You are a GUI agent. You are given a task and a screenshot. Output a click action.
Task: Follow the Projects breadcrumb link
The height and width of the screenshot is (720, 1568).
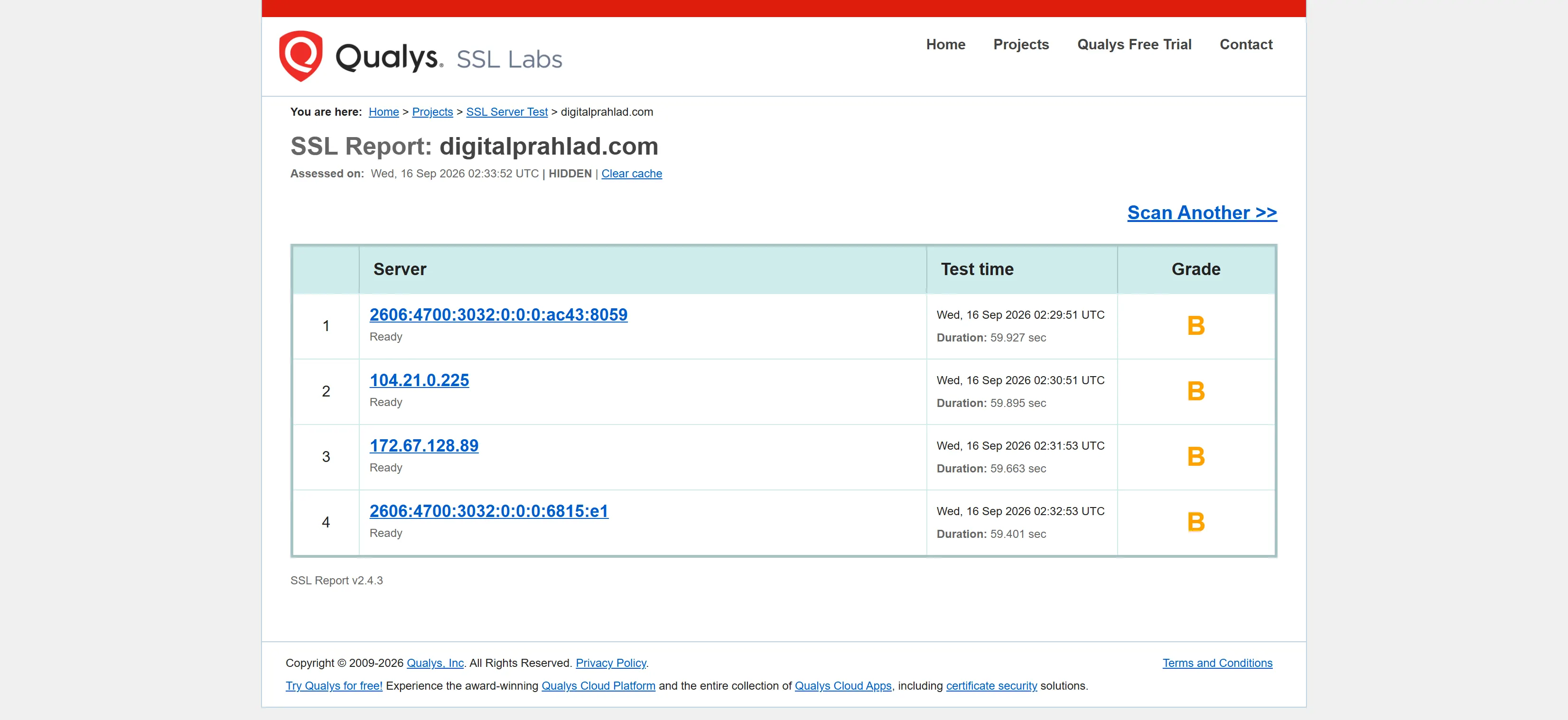(x=432, y=112)
